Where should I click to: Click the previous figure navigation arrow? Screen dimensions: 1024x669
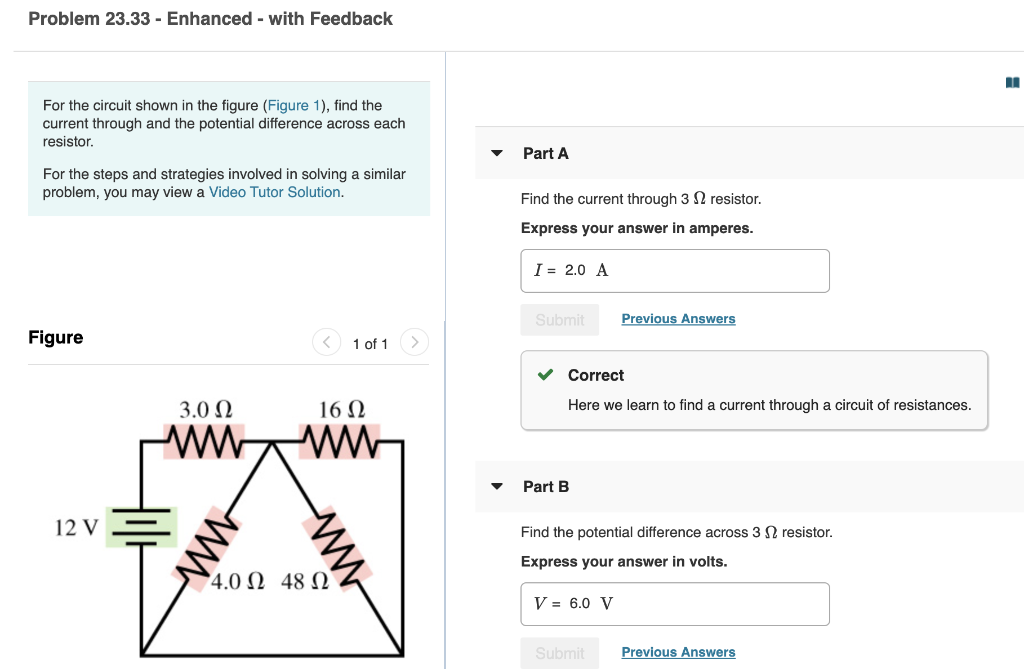coord(326,342)
